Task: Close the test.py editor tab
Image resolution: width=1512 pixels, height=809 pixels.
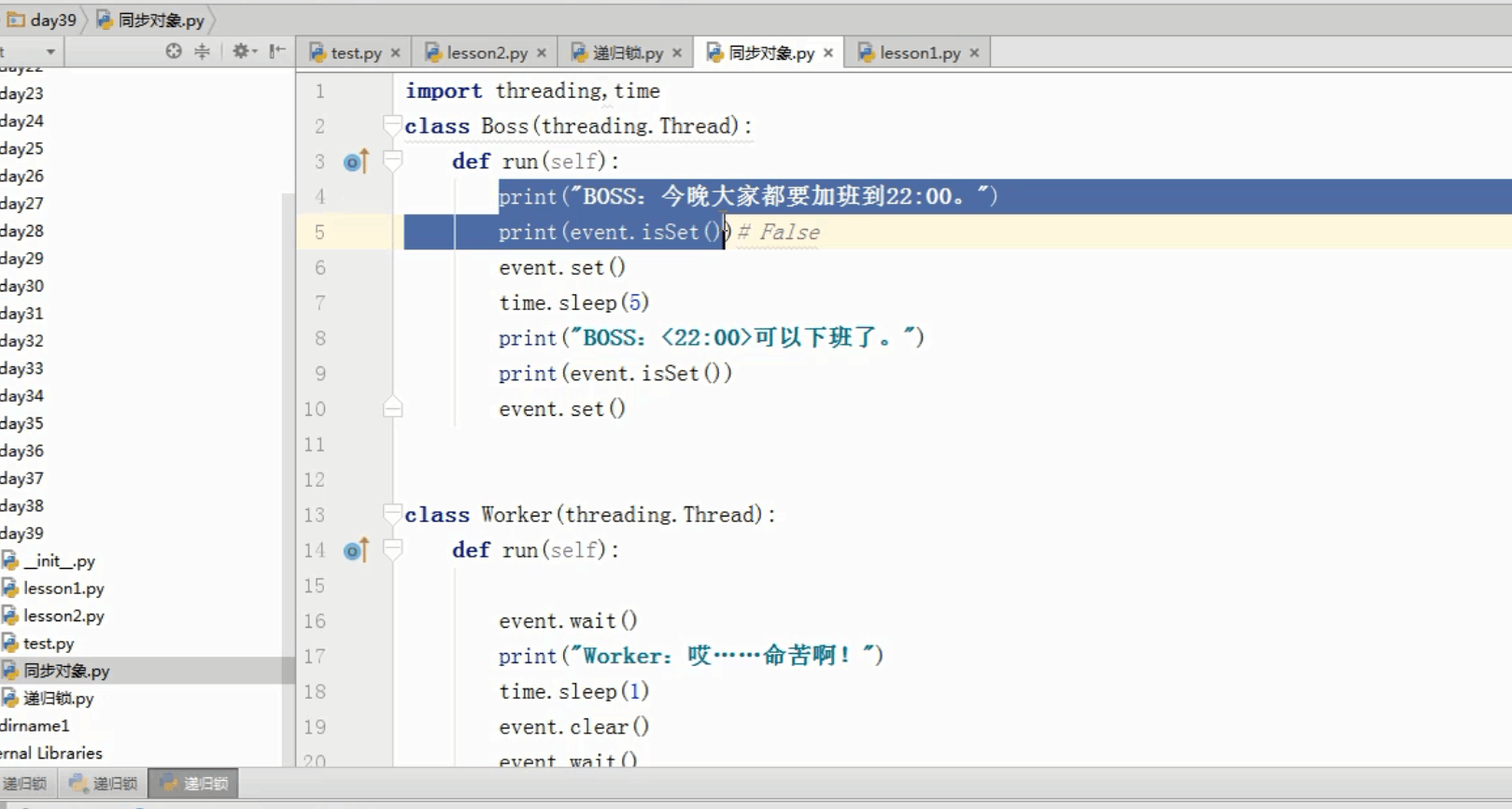Action: click(x=396, y=53)
